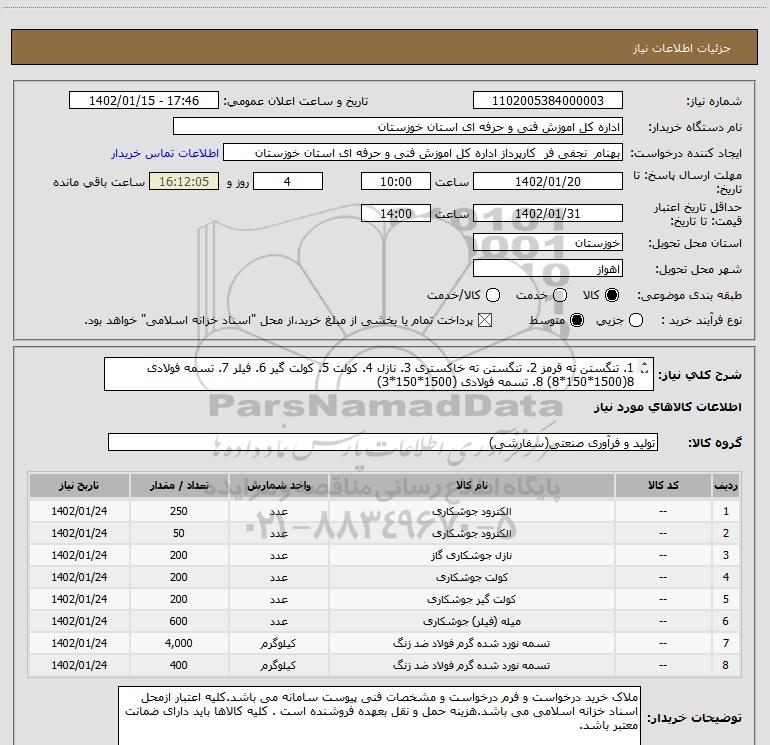Click the واحد شمارش column header
Screen dimensions: 770x745
click(x=278, y=485)
